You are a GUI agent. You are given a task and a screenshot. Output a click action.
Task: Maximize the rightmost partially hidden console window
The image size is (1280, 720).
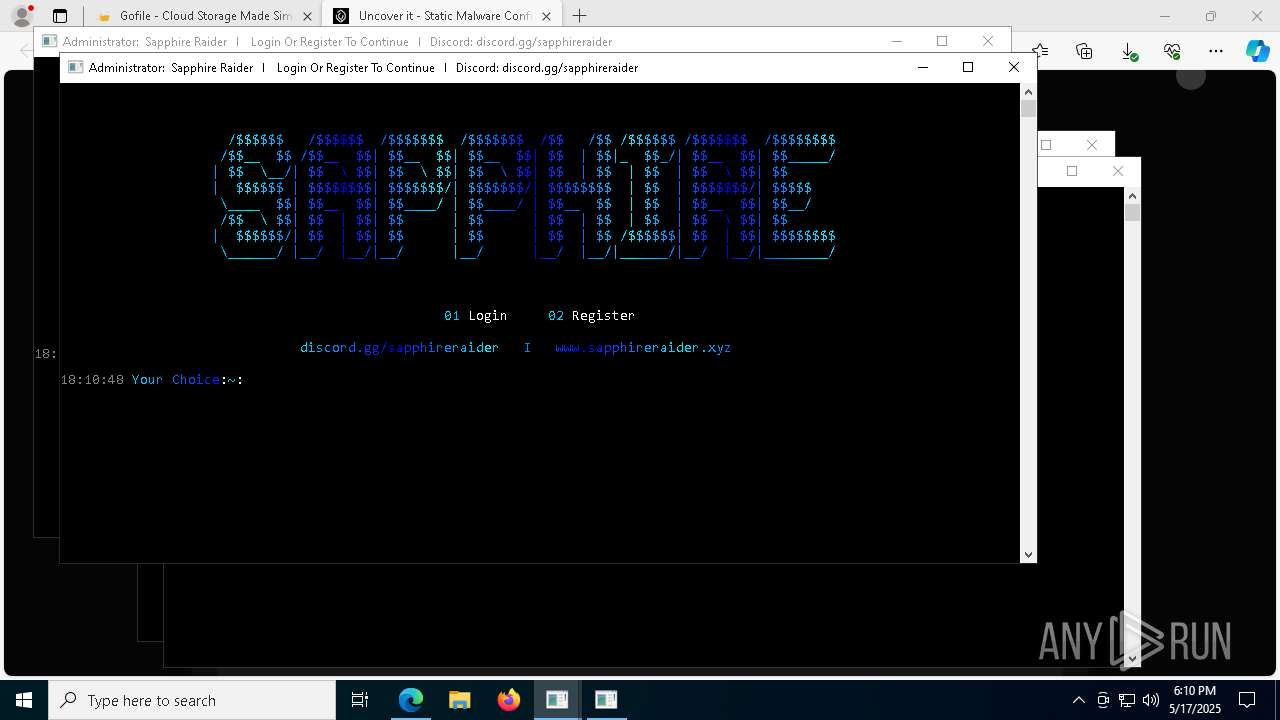click(1072, 171)
